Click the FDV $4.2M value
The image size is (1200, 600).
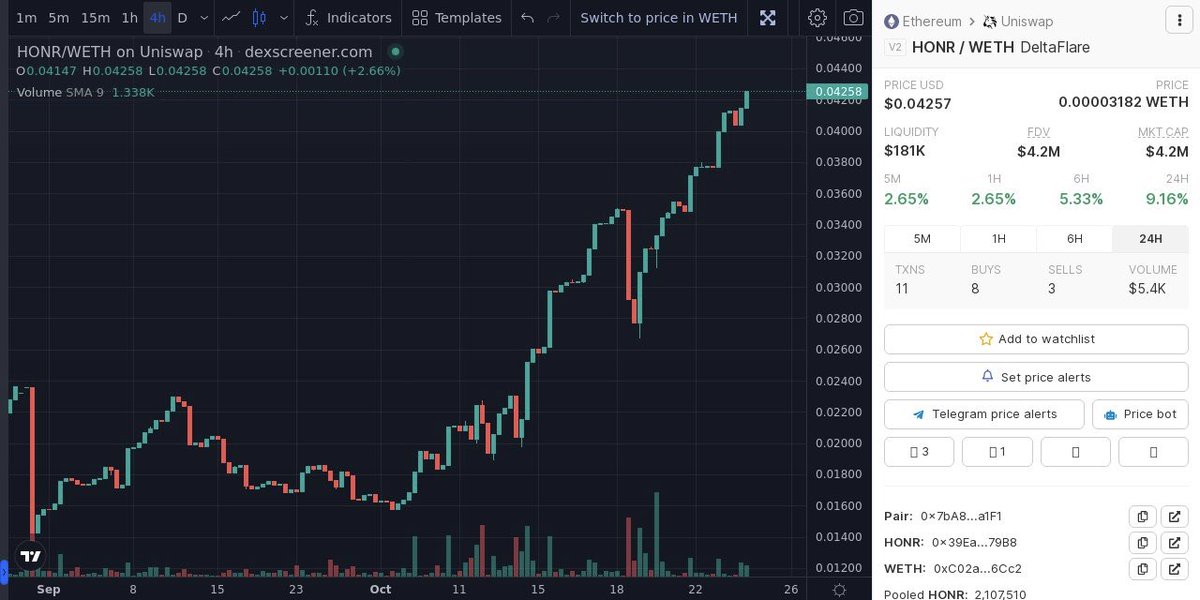click(1038, 152)
